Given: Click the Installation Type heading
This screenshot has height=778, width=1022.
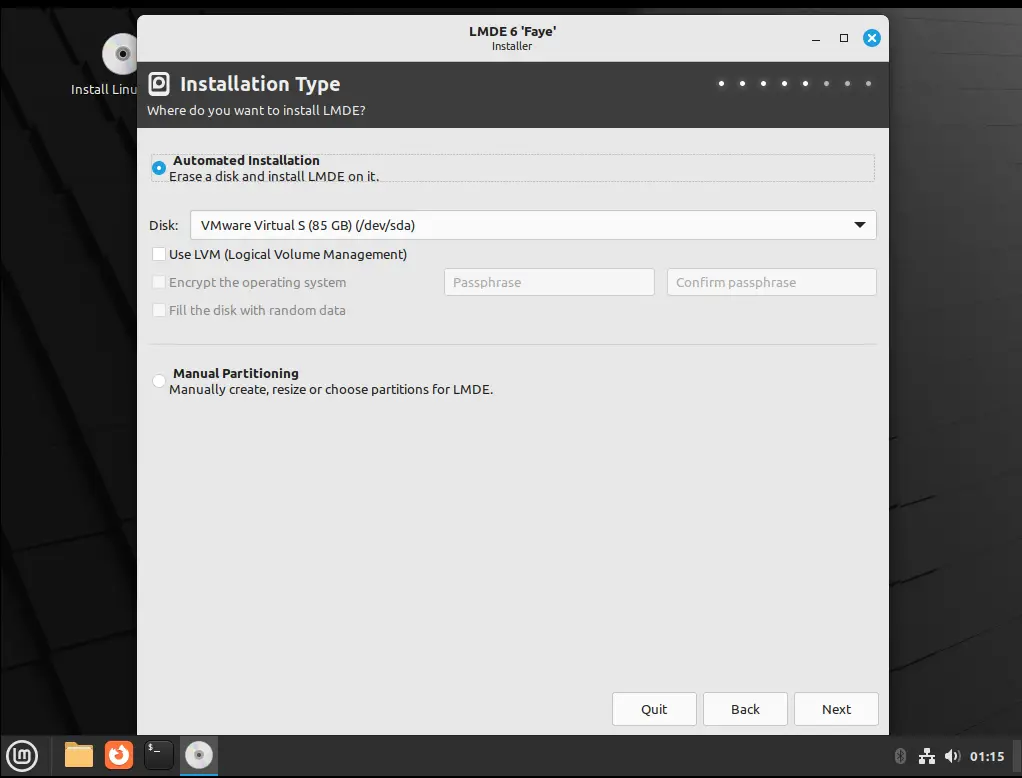Looking at the screenshot, I should pos(260,84).
